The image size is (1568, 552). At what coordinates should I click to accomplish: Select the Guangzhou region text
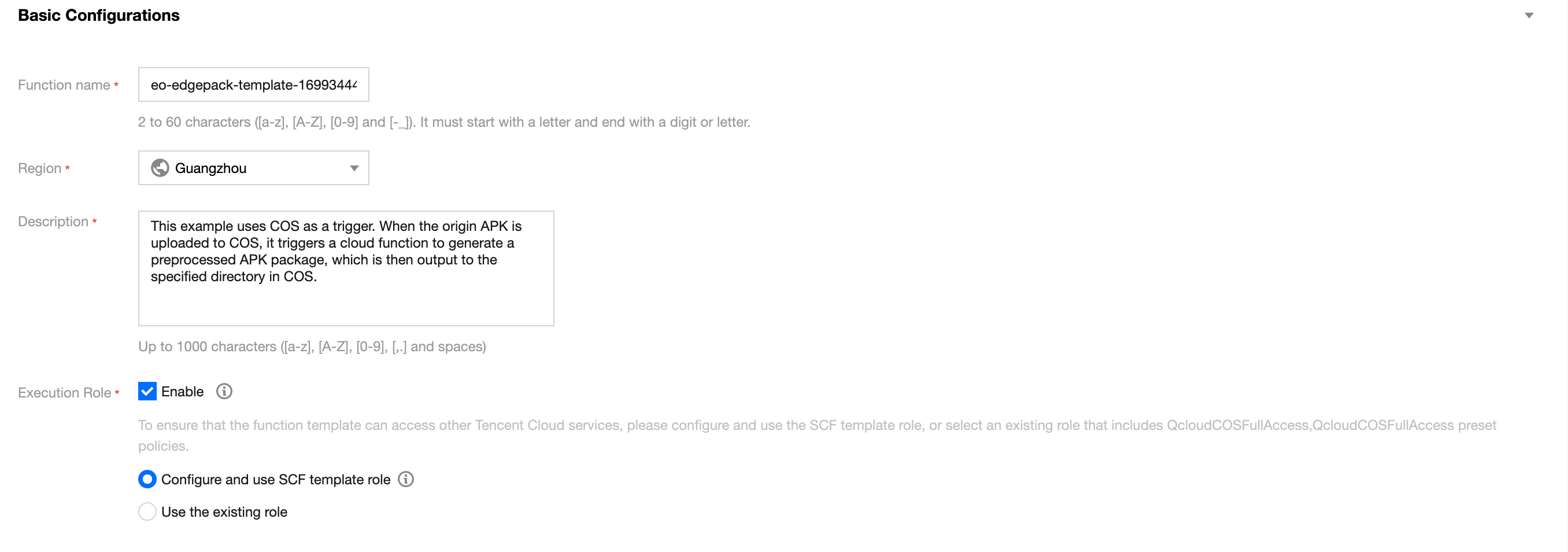point(210,168)
